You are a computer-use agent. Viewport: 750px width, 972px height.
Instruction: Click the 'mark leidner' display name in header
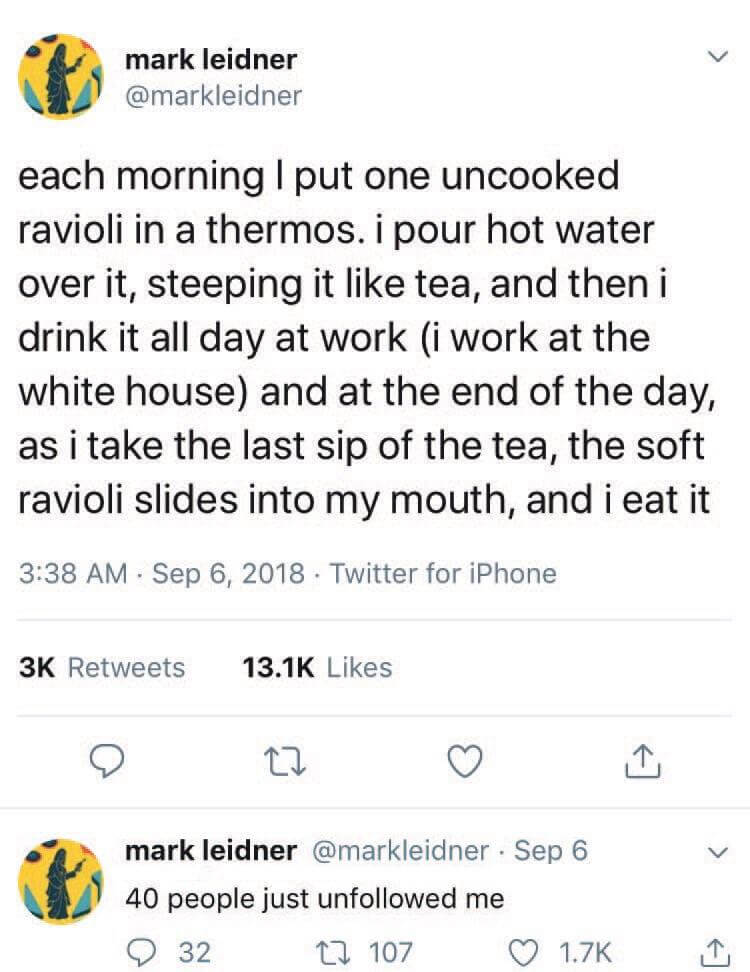211,60
